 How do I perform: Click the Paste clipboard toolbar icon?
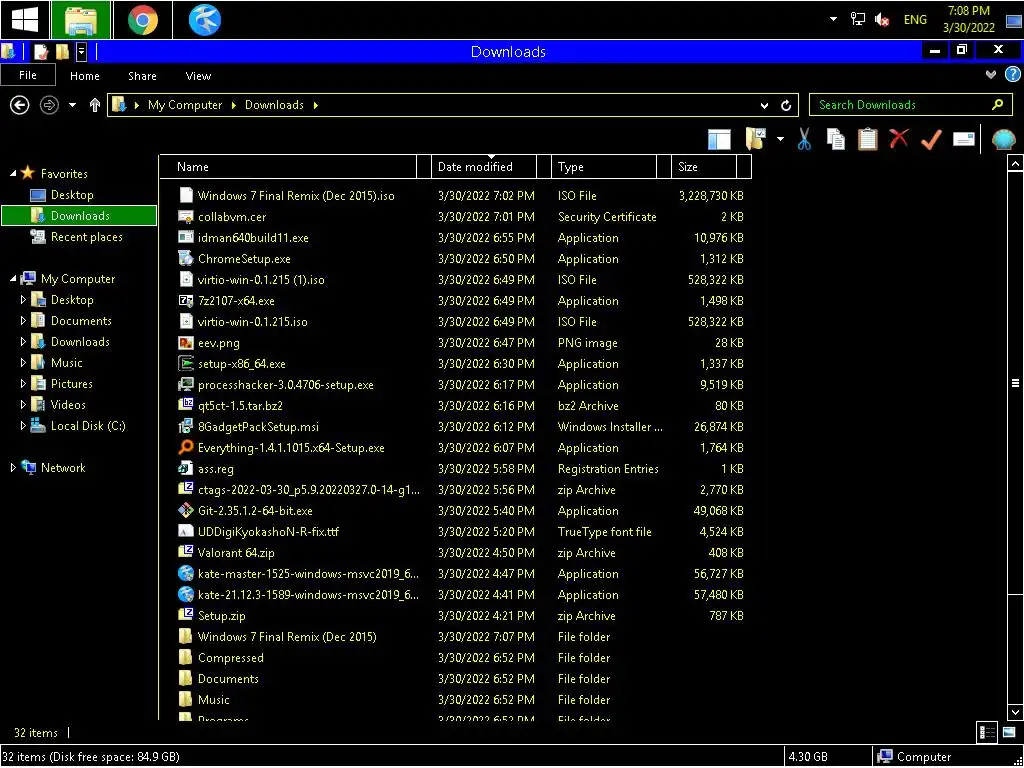[x=867, y=139]
